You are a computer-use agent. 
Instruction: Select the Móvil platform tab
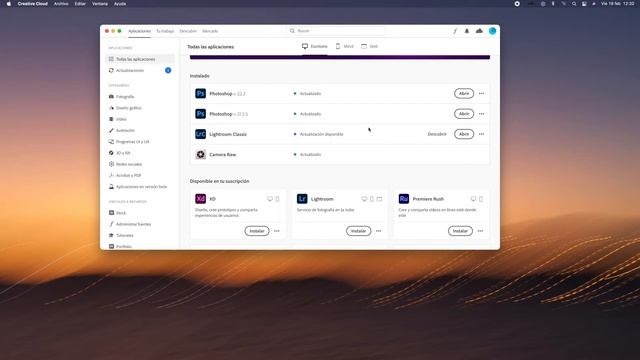345,47
